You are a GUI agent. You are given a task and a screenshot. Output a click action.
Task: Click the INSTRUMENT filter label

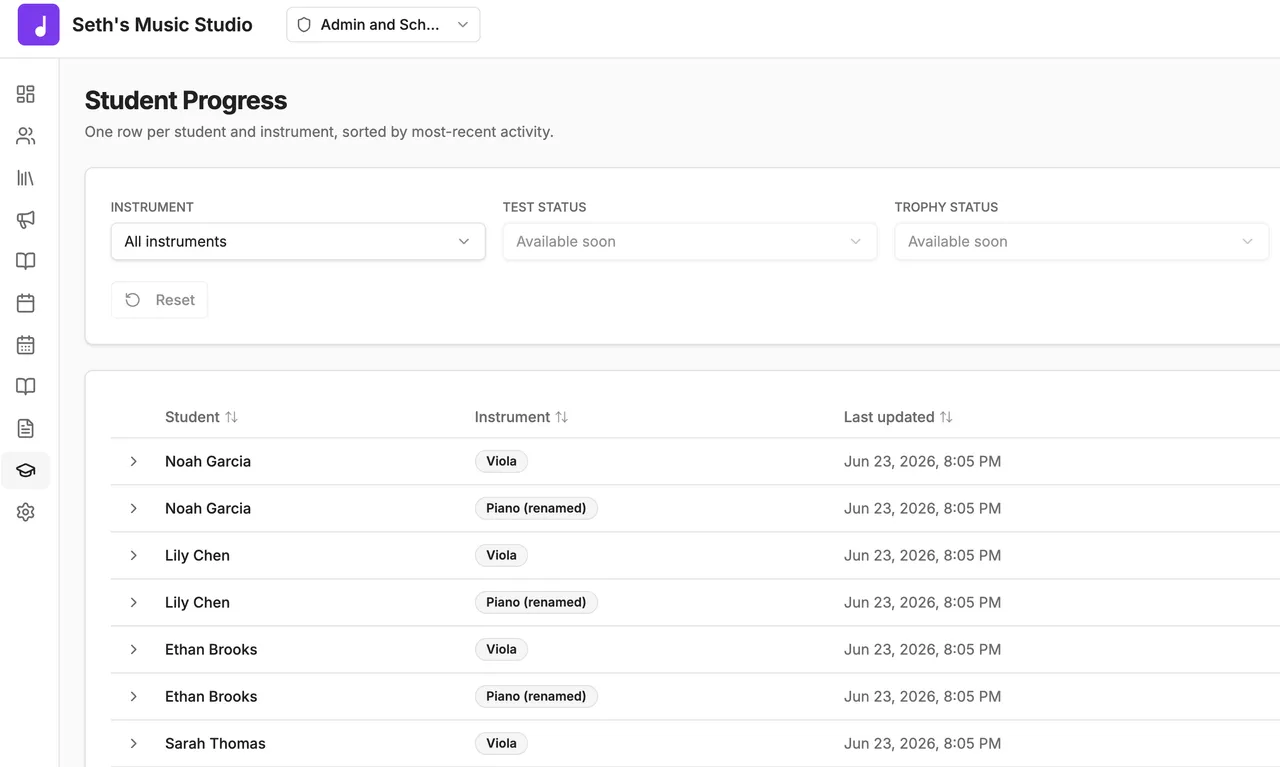pyautogui.click(x=152, y=207)
